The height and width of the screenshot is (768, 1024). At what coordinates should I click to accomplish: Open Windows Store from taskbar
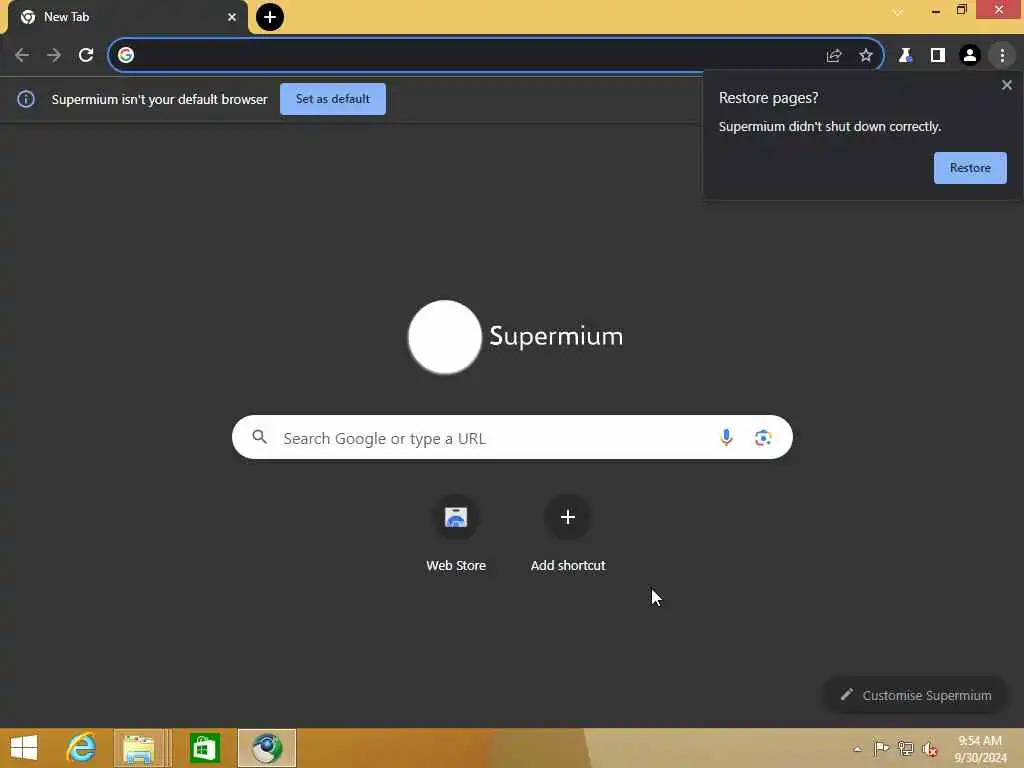pyautogui.click(x=204, y=748)
